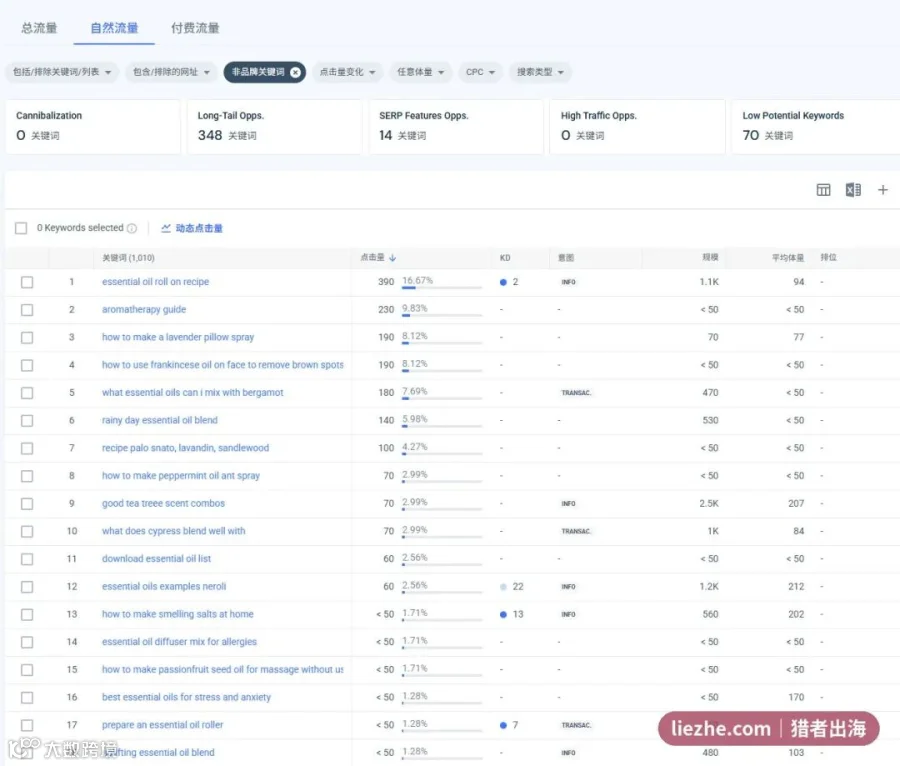Open the 包含/排除的网址 dropdown
Image resolution: width=900 pixels, height=766 pixels.
(171, 72)
